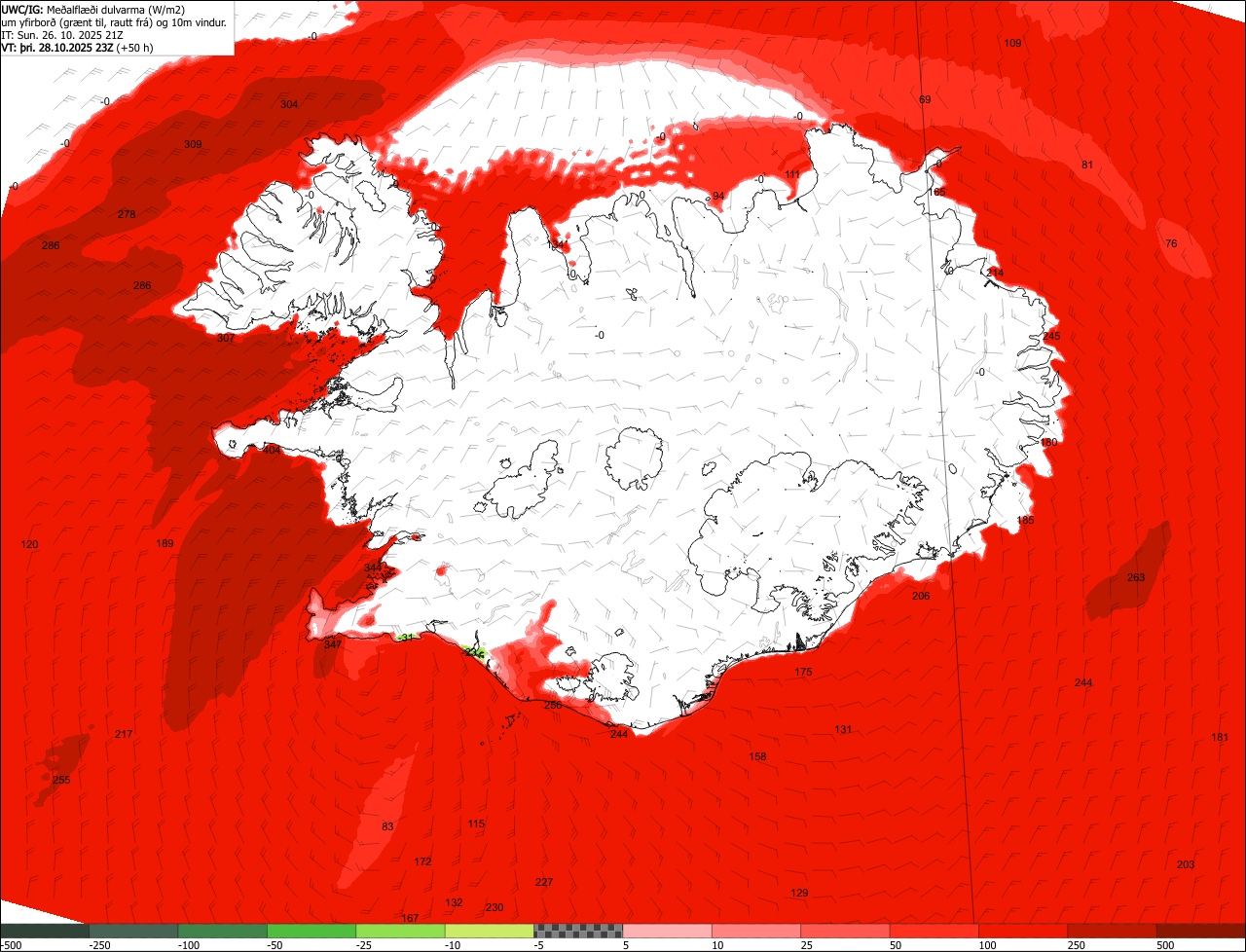This screenshot has height=952, width=1246.
Task: Click the map value '83'
Action: pos(387,826)
